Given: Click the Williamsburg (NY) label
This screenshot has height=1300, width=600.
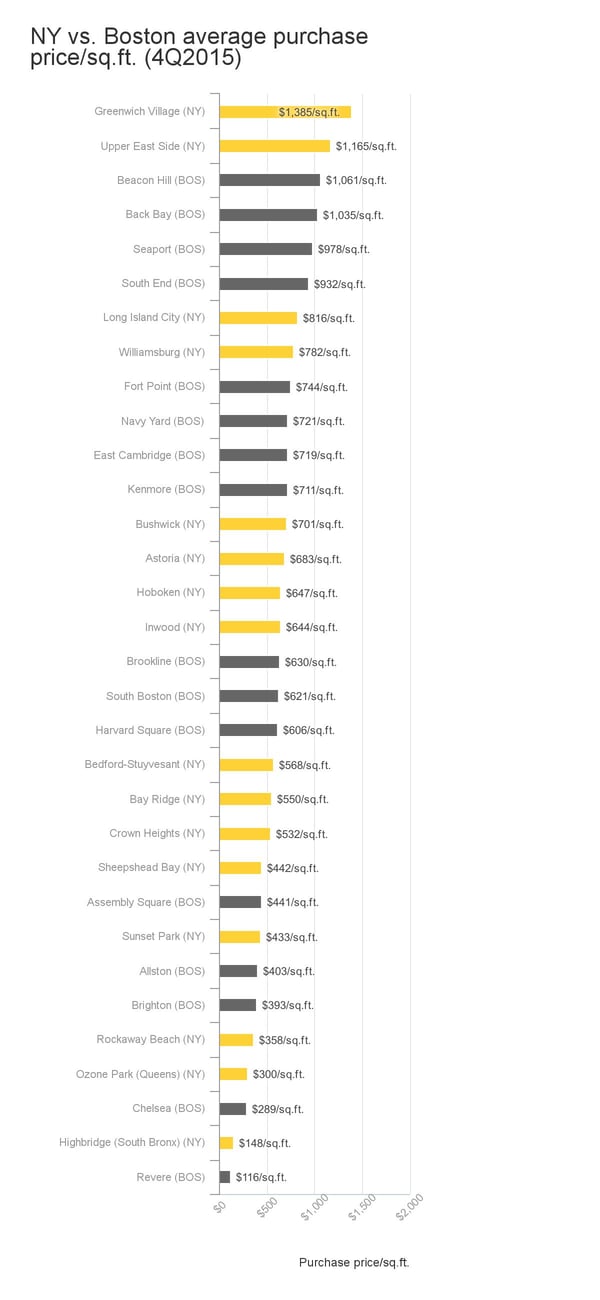Looking at the screenshot, I should pyautogui.click(x=161, y=352).
